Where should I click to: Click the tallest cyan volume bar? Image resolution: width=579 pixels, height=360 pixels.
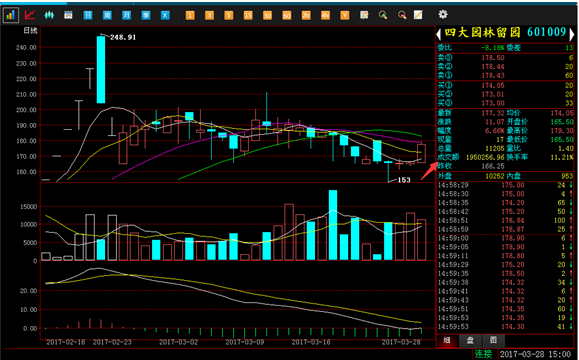333,225
